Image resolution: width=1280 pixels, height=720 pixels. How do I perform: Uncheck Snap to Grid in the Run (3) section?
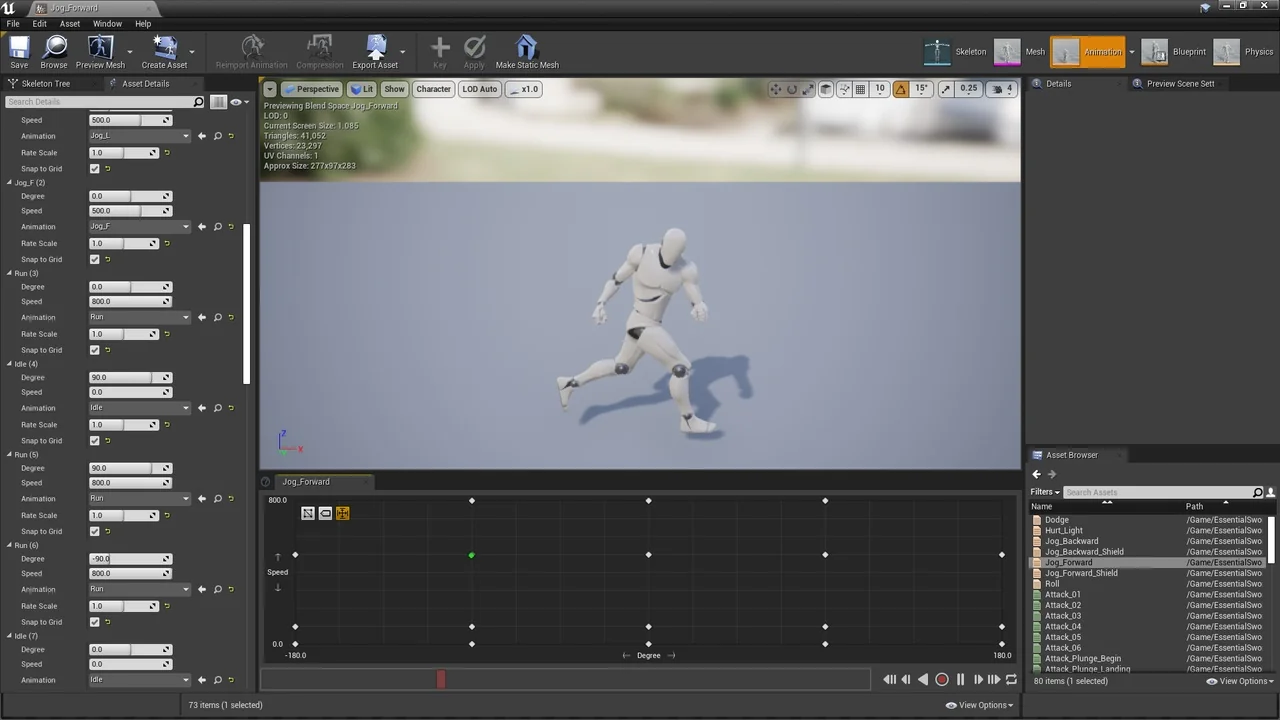coord(94,350)
